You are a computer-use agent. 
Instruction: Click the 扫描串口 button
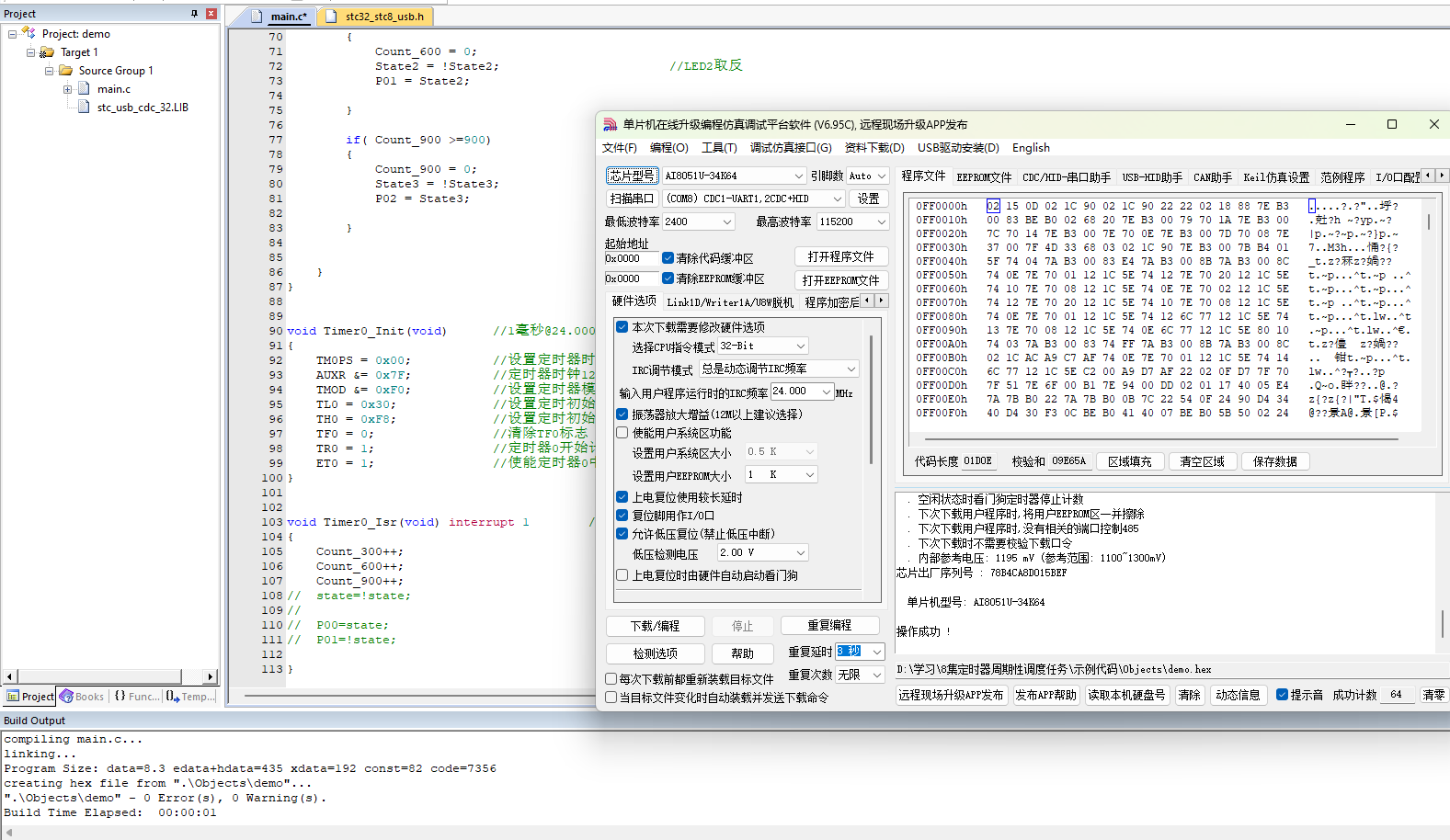pyautogui.click(x=632, y=199)
